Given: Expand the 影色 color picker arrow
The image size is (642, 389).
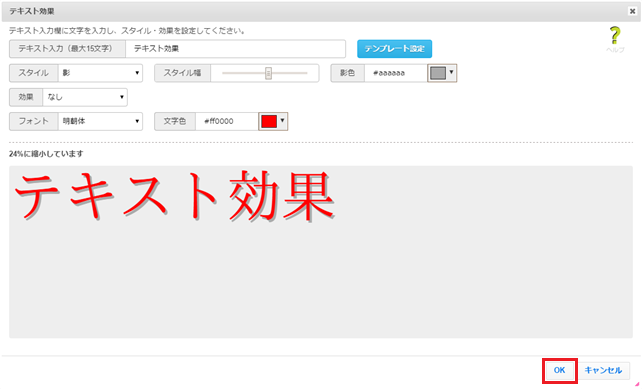Looking at the screenshot, I should (x=451, y=73).
